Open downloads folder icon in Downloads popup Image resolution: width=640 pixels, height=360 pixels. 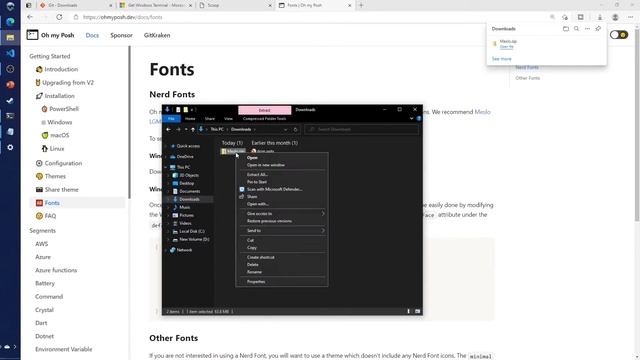click(x=566, y=29)
